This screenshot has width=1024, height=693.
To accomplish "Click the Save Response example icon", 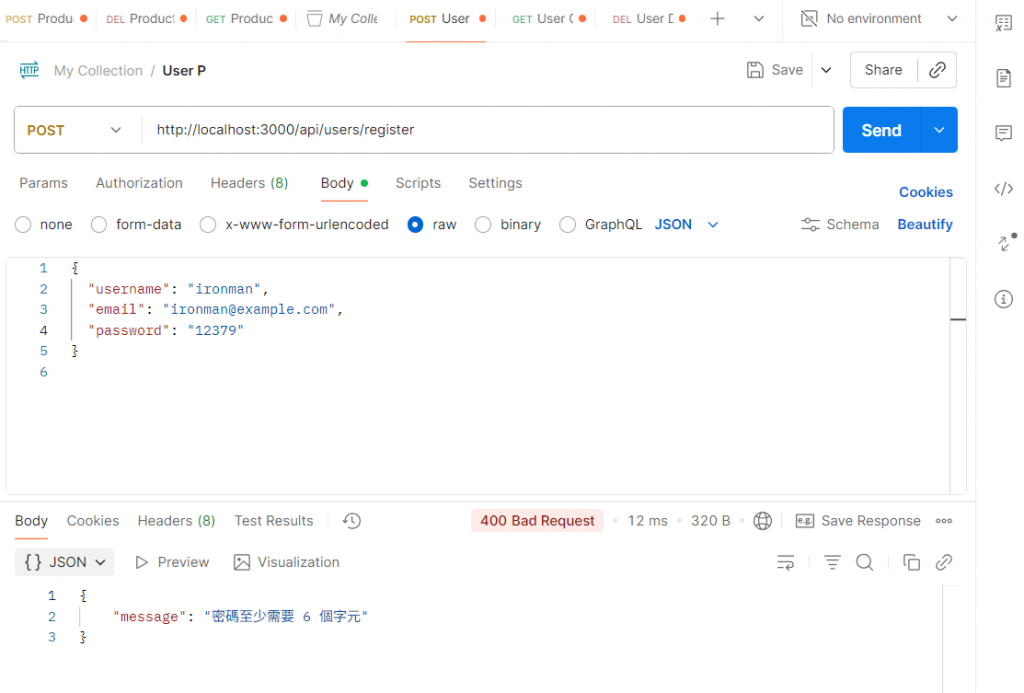I will coord(805,521).
